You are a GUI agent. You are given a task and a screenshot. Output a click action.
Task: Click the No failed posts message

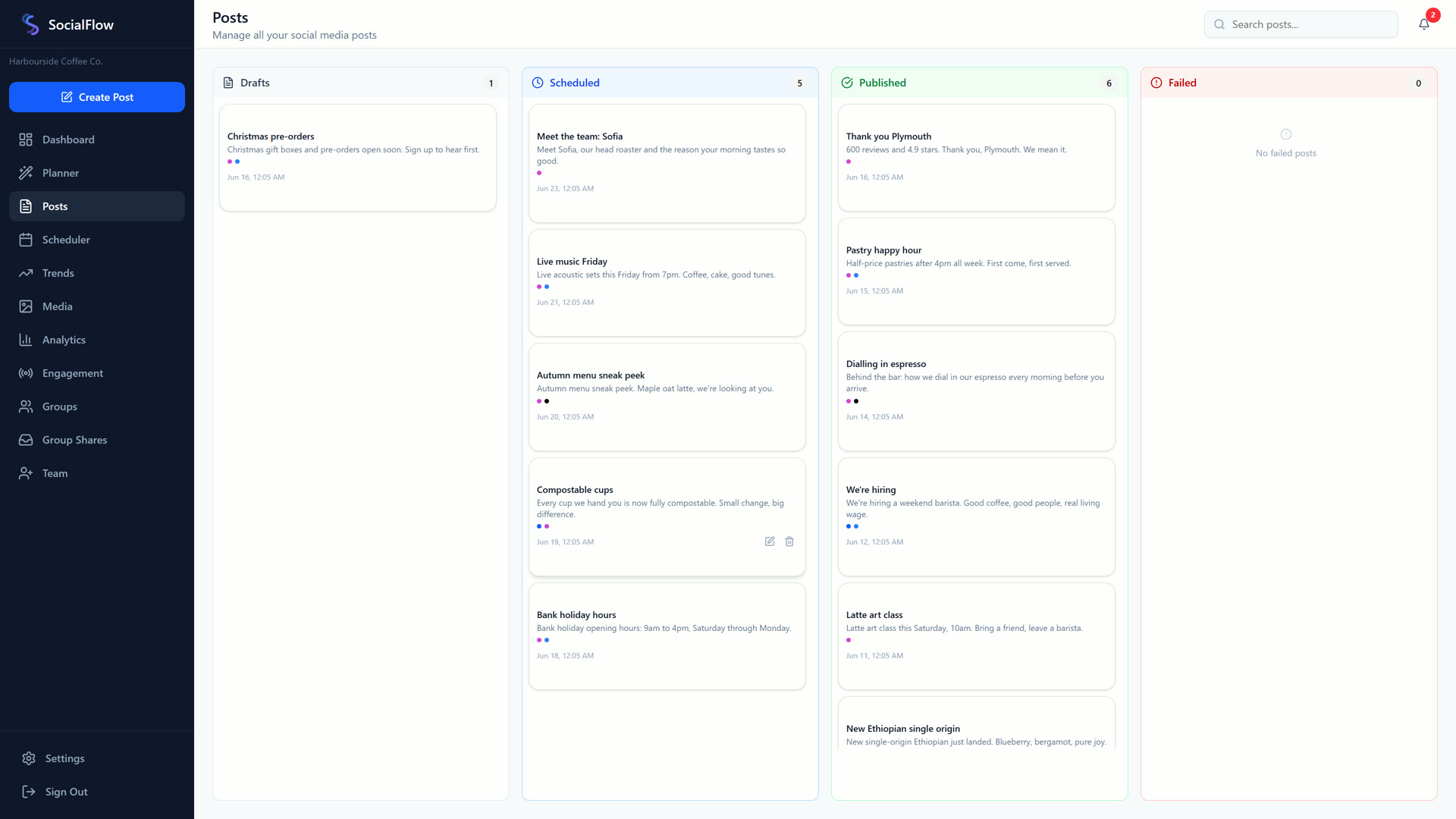pos(1286,153)
